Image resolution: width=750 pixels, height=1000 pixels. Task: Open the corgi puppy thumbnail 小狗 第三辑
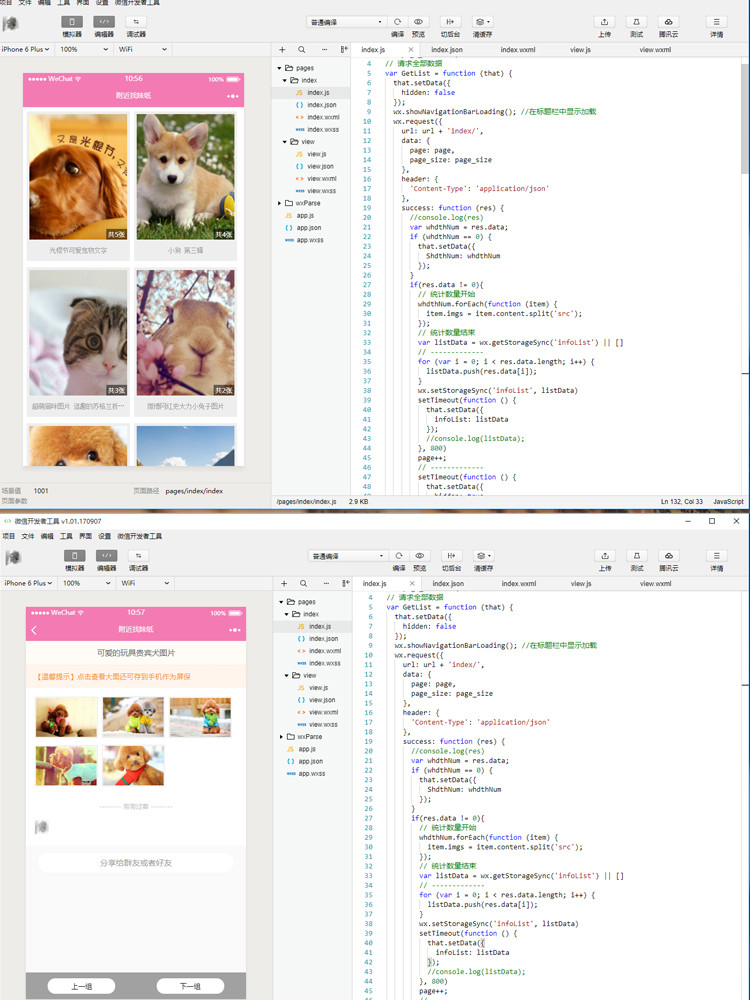click(x=185, y=177)
